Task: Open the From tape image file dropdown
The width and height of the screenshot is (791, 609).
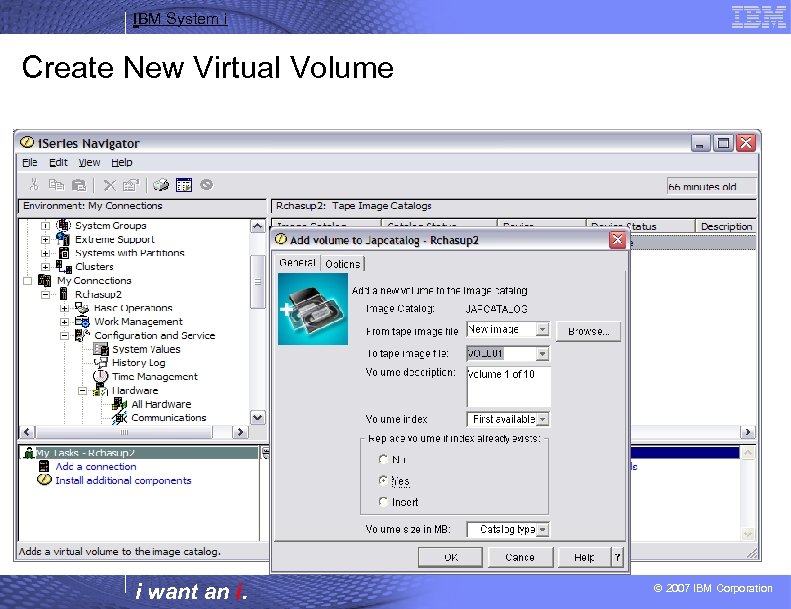Action: coord(542,329)
